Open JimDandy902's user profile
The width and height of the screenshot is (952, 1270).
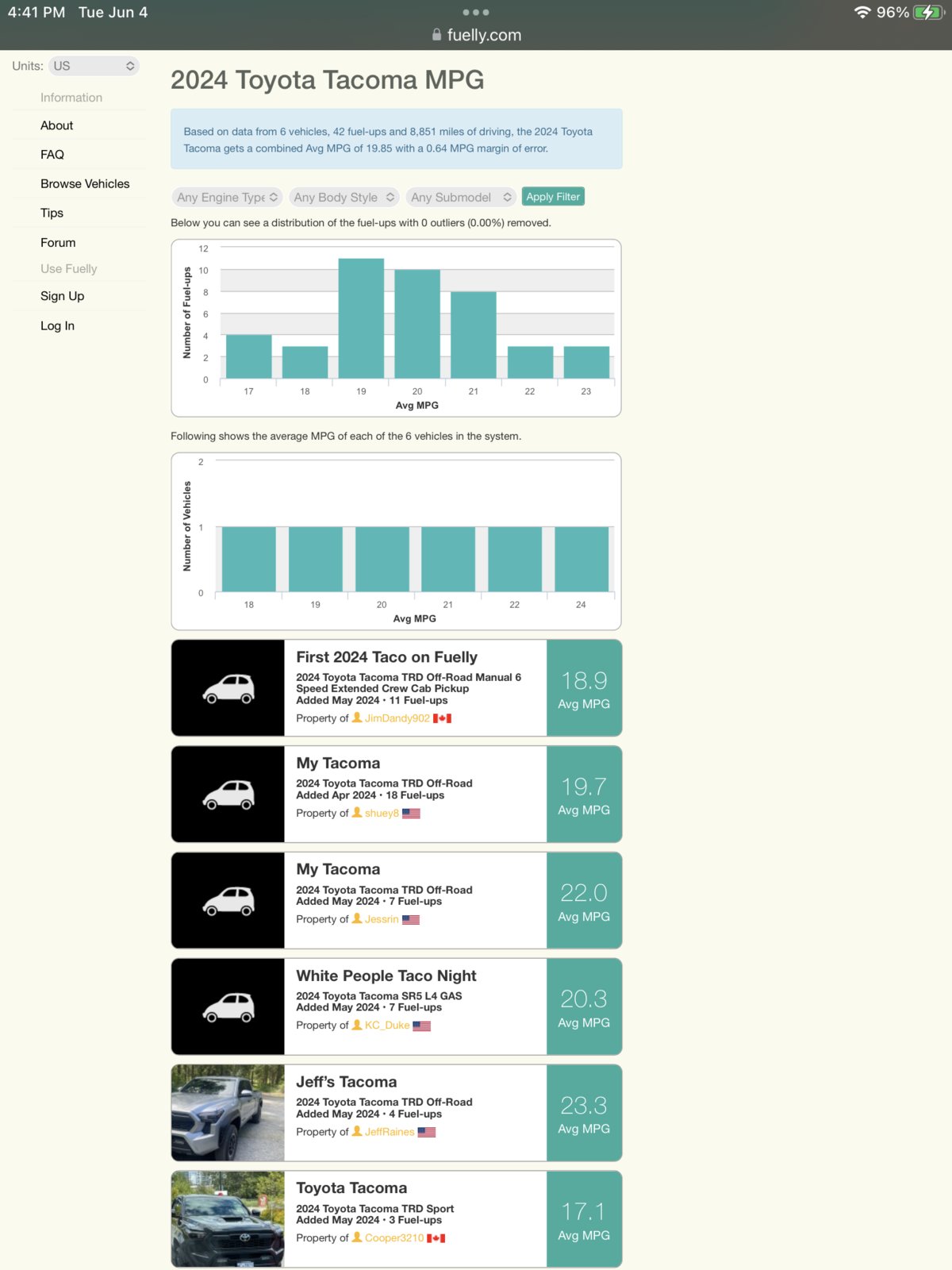click(x=397, y=718)
